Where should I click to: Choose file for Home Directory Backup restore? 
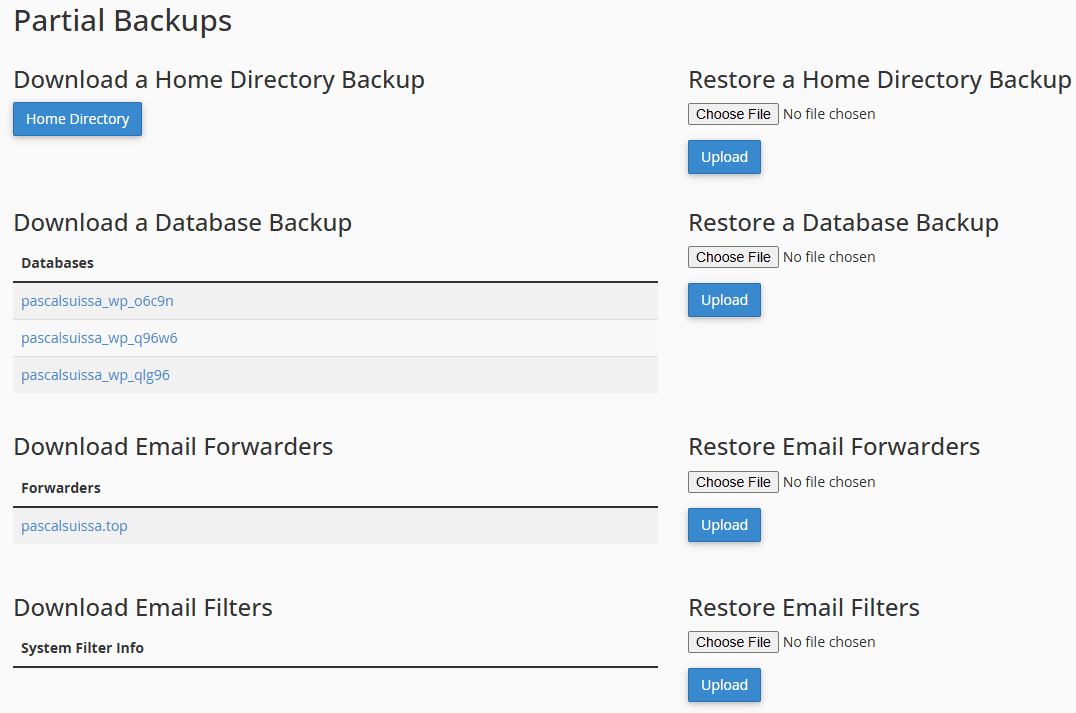click(733, 114)
